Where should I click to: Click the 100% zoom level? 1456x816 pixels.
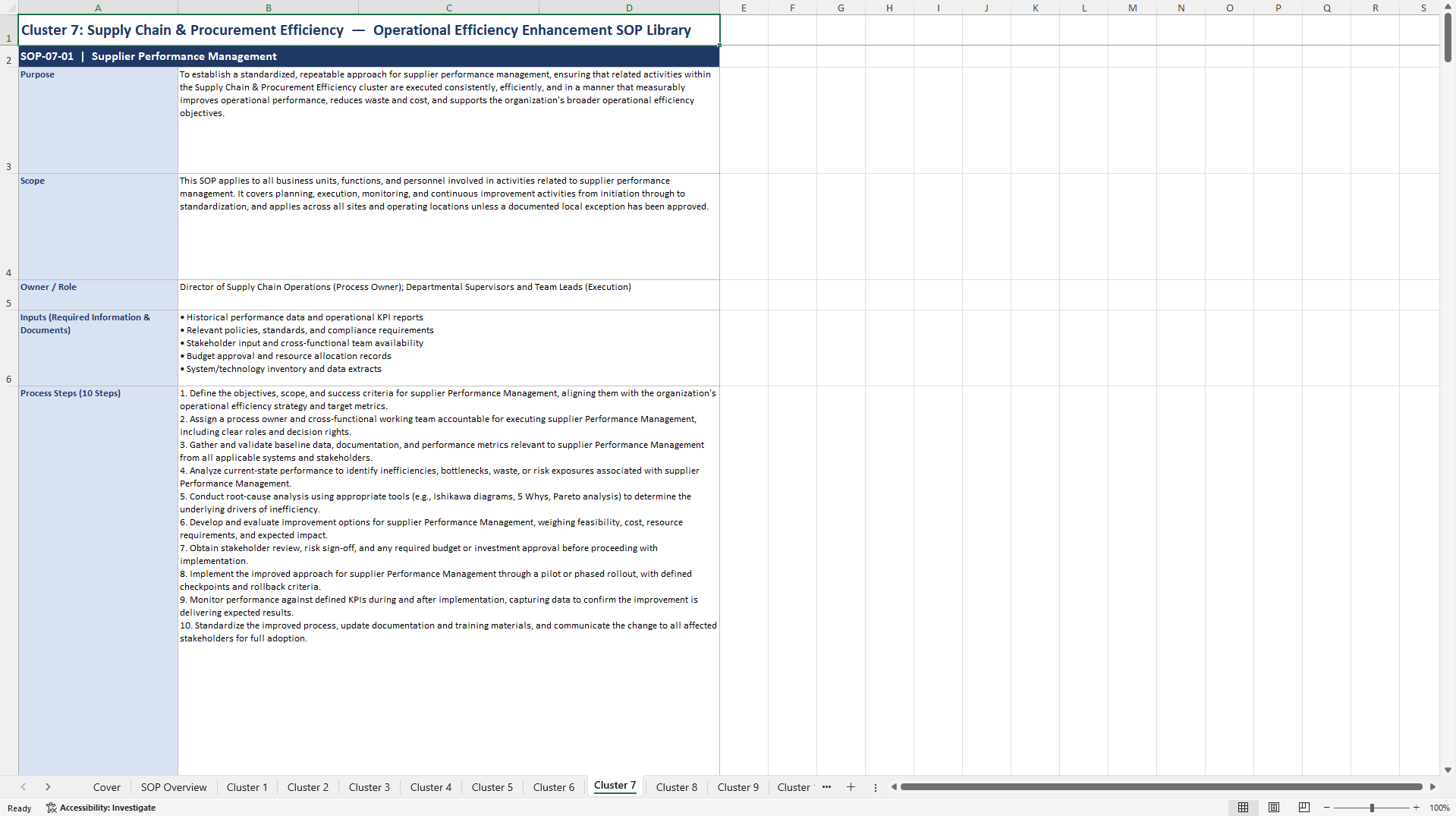click(x=1439, y=808)
